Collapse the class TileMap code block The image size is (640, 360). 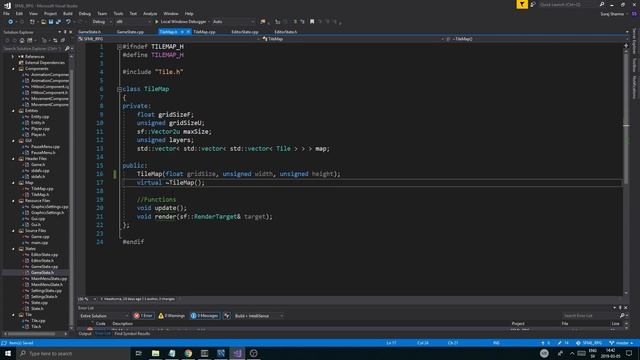119,89
